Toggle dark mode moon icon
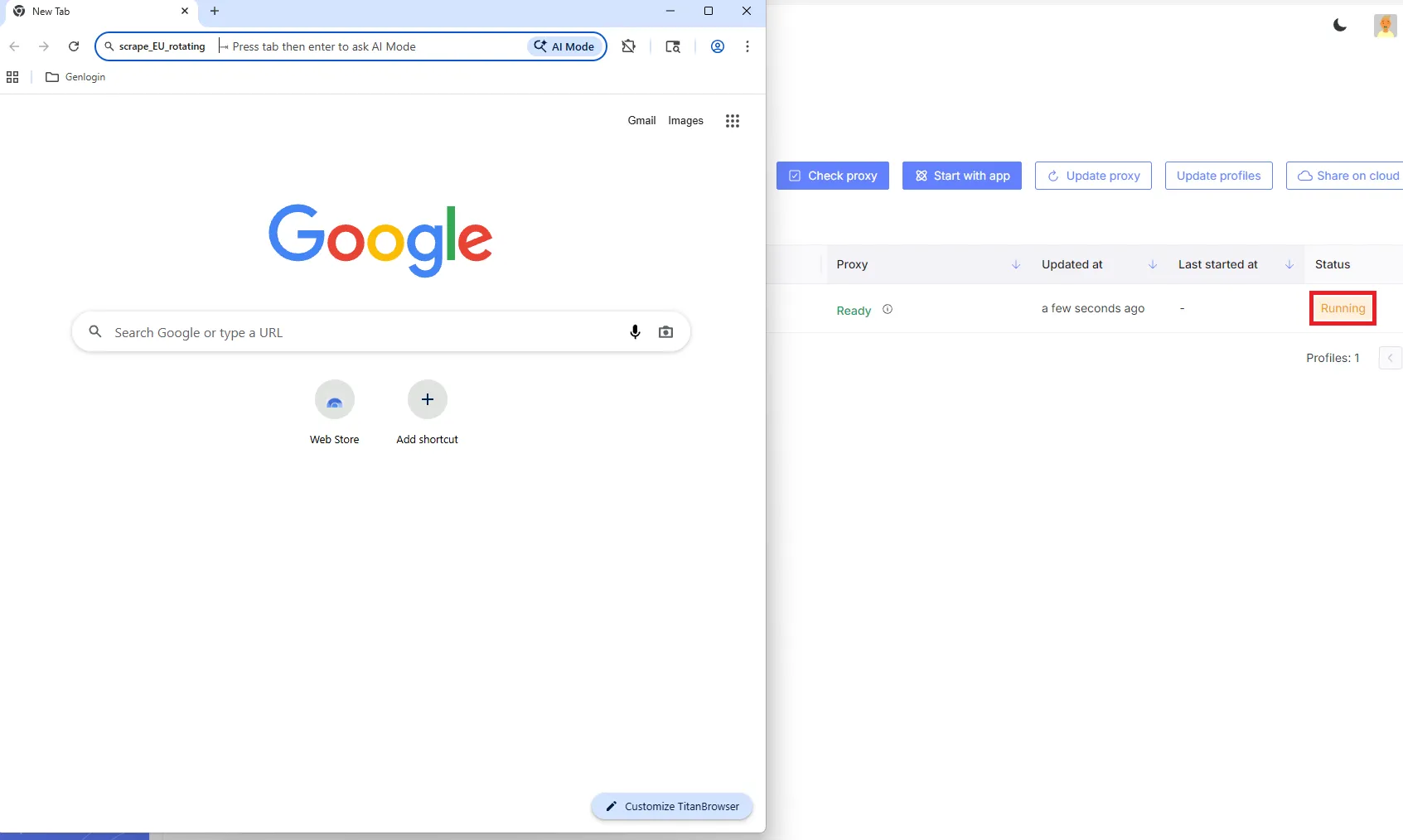The height and width of the screenshot is (840, 1403). (x=1339, y=26)
